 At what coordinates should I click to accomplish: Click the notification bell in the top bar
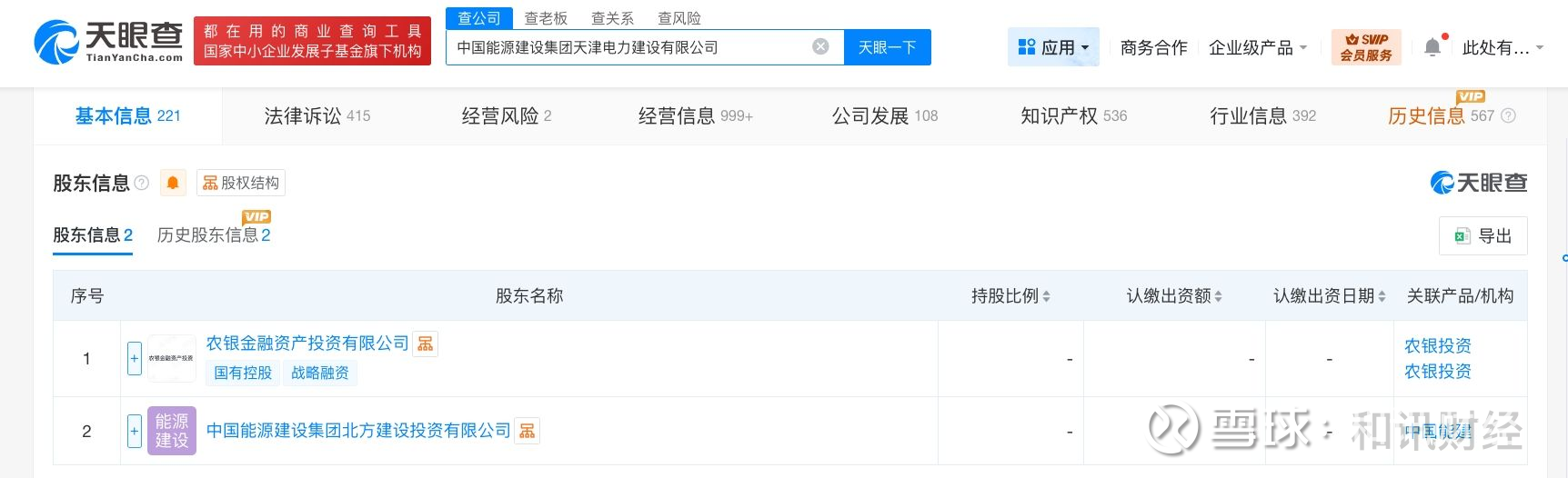[1432, 47]
